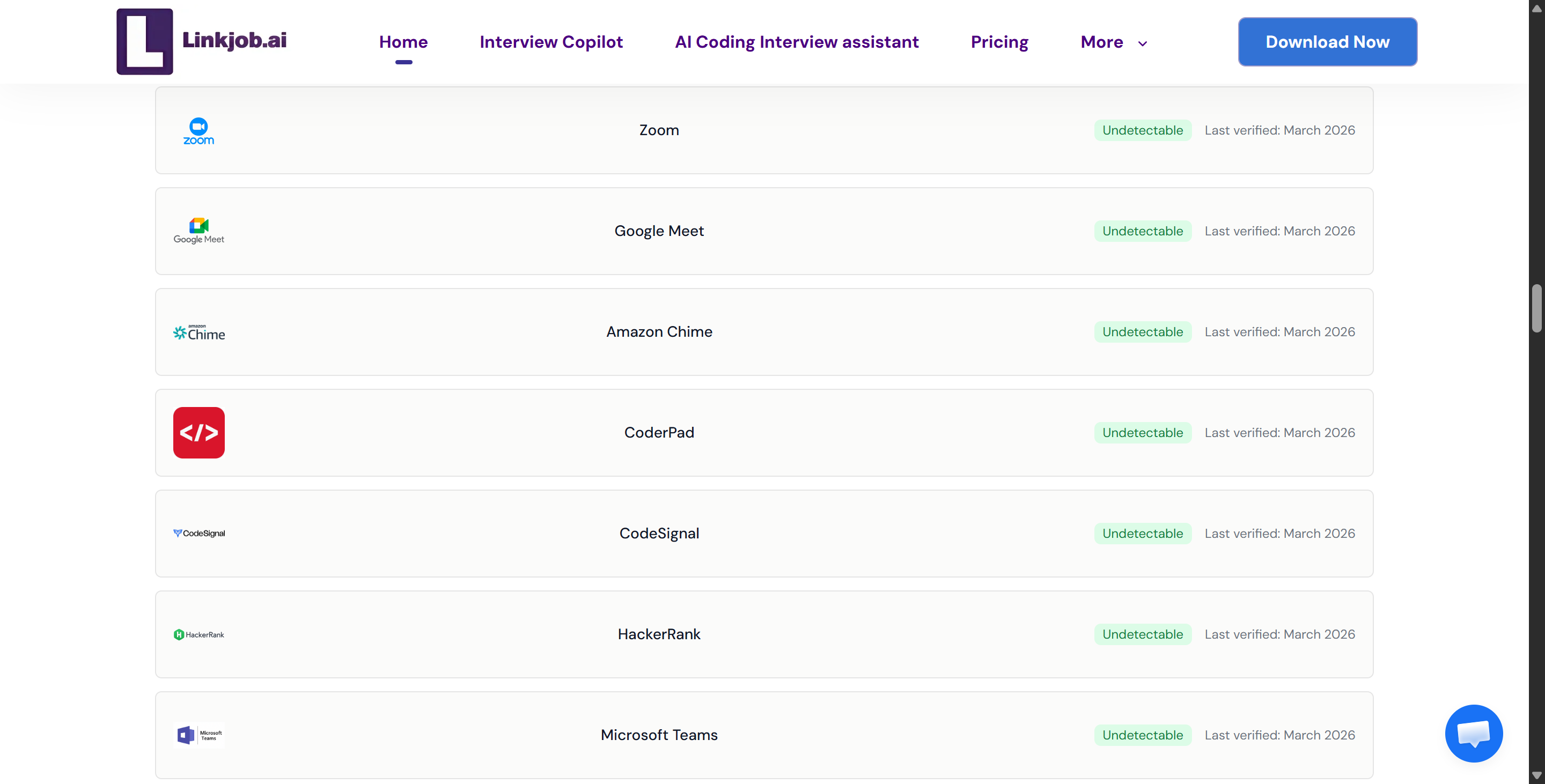This screenshot has width=1545, height=784.
Task: Click the Google Meet logo icon
Action: pyautogui.click(x=198, y=231)
